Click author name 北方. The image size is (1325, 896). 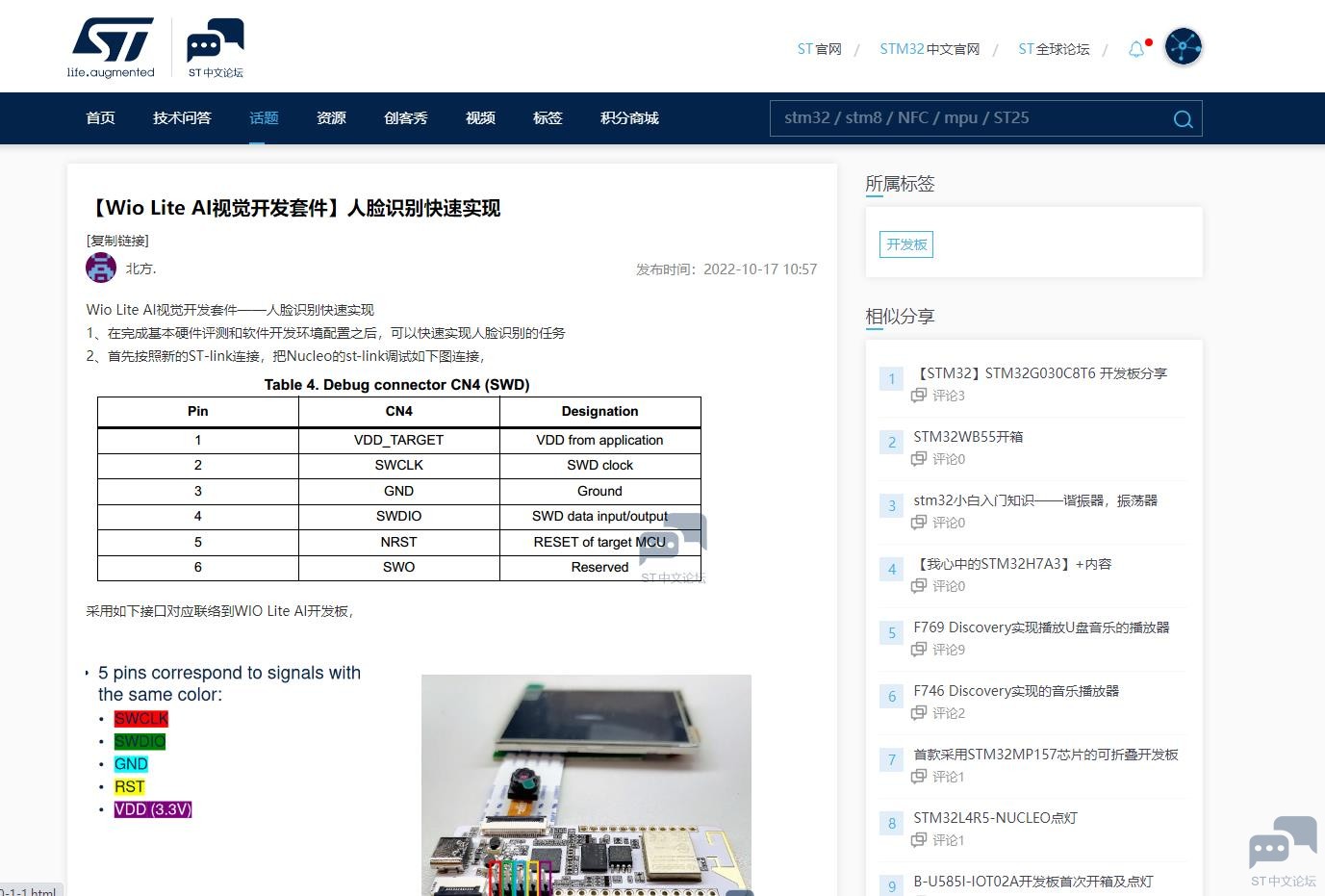click(x=140, y=269)
